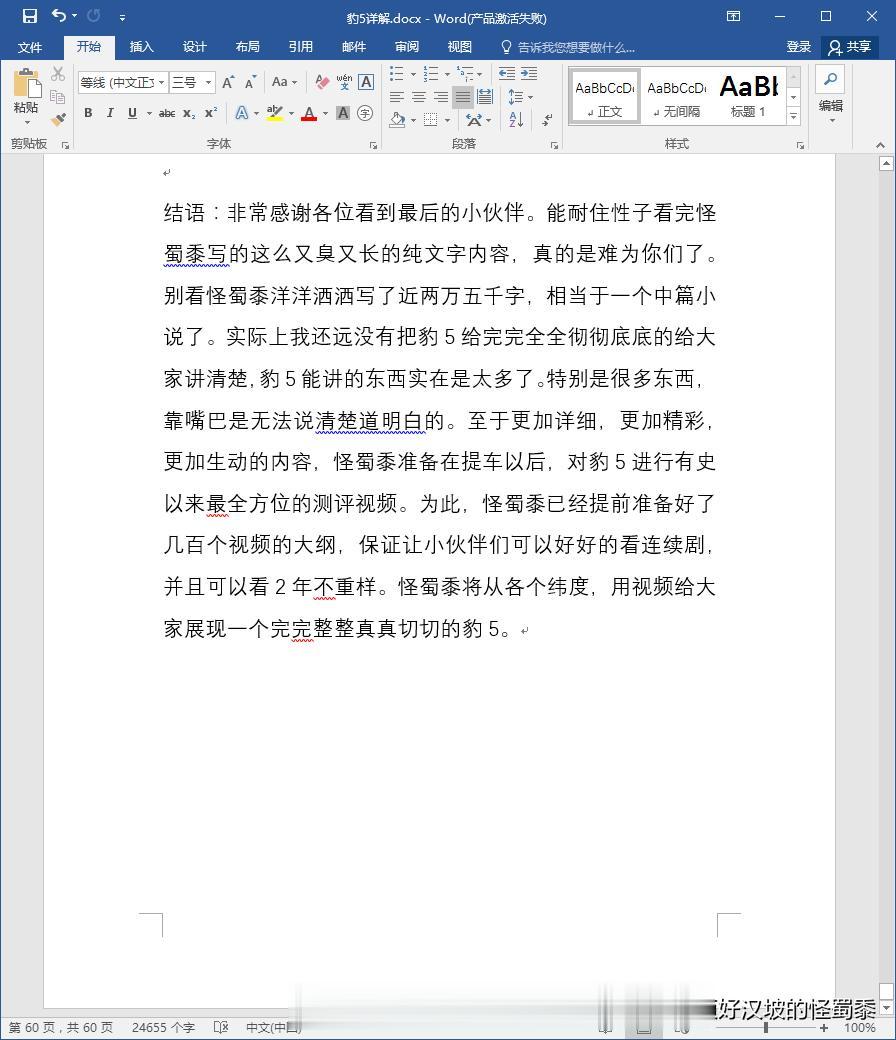Open the phonetic guide (wén) tool
The image size is (896, 1040).
pyautogui.click(x=344, y=82)
